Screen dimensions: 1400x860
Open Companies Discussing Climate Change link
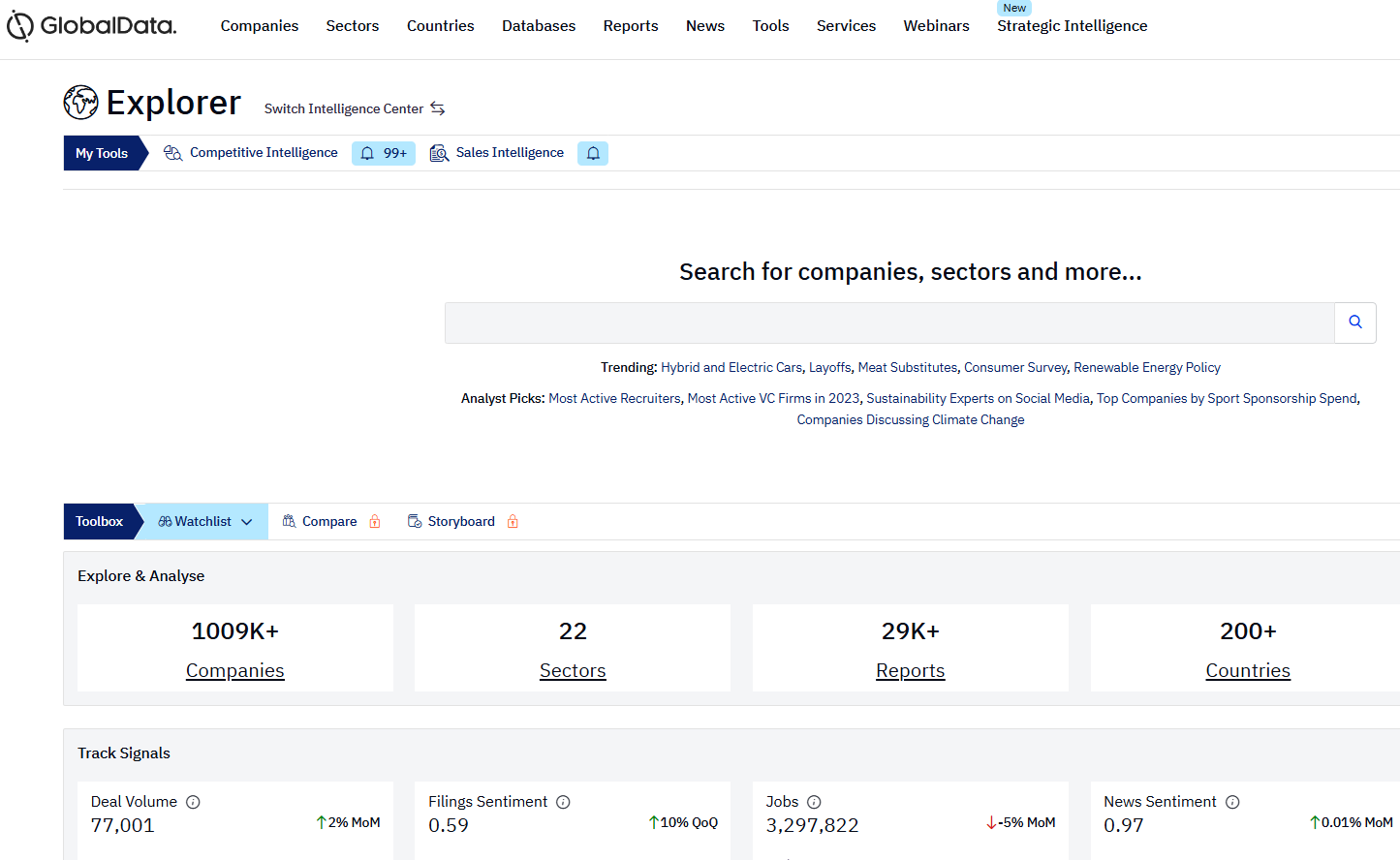pyautogui.click(x=911, y=419)
